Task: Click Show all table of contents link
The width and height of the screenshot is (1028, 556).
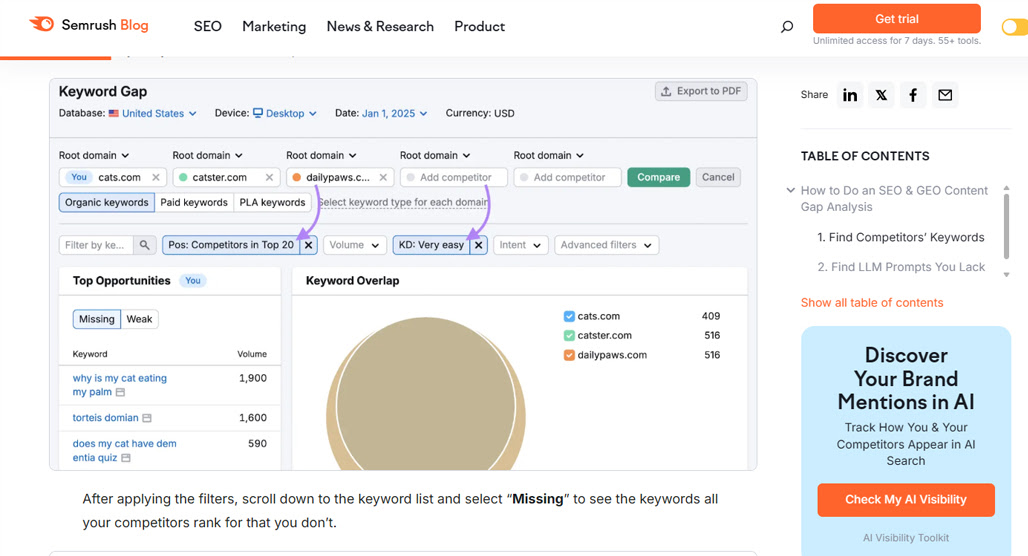Action: [872, 303]
